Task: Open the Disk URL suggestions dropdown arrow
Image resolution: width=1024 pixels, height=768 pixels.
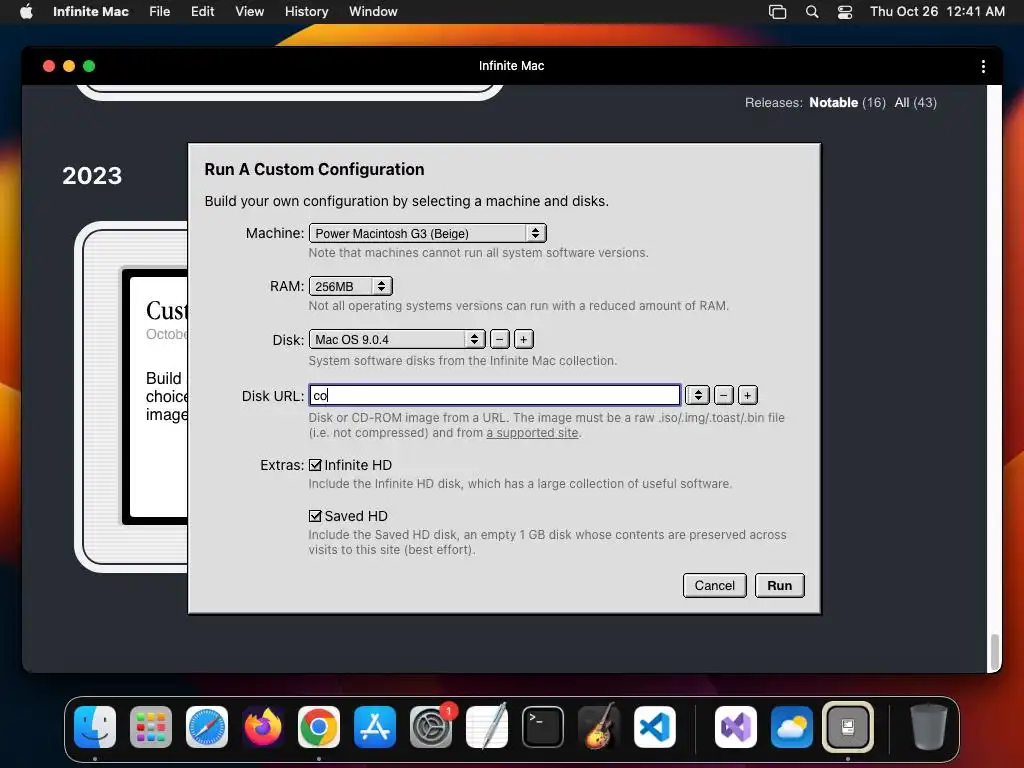Action: click(697, 395)
